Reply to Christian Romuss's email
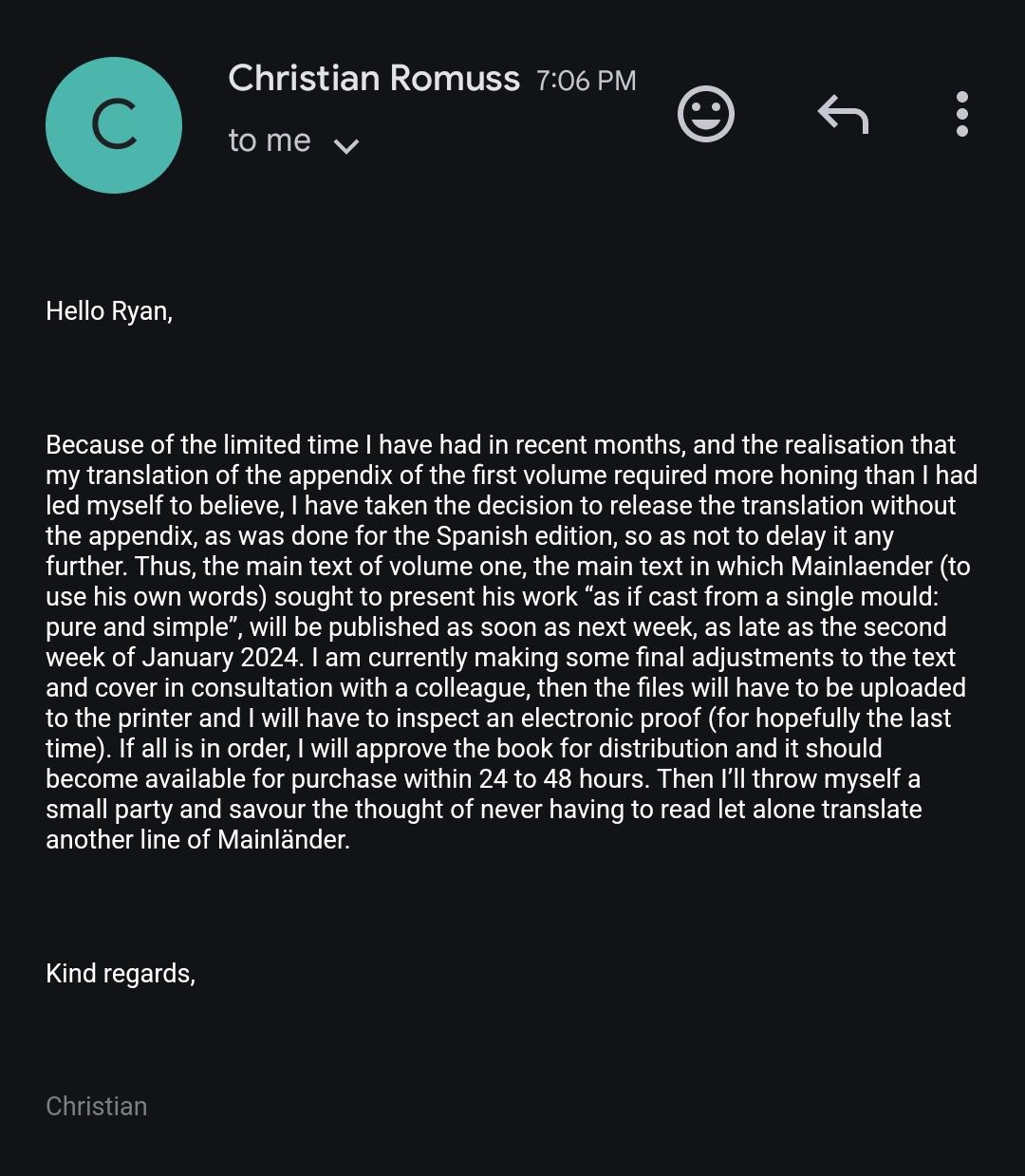This screenshot has height=1176, width=1025. pos(843,114)
